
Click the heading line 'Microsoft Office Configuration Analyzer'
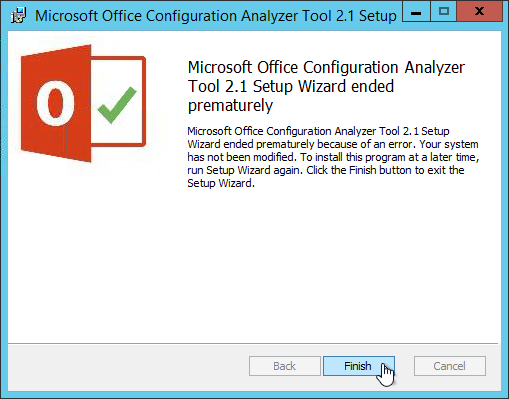click(326, 68)
